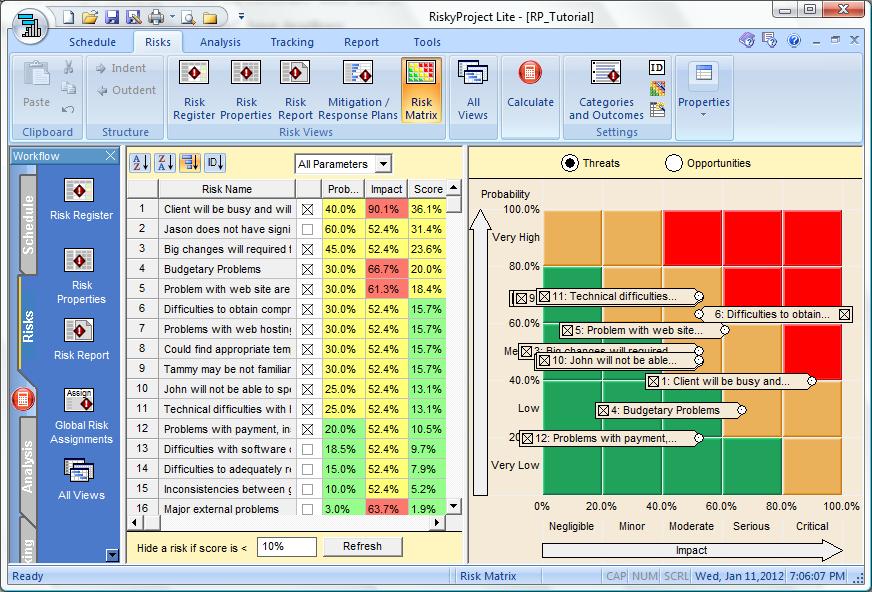Run Calculate from the ribbon
872x592 pixels.
(x=530, y=83)
